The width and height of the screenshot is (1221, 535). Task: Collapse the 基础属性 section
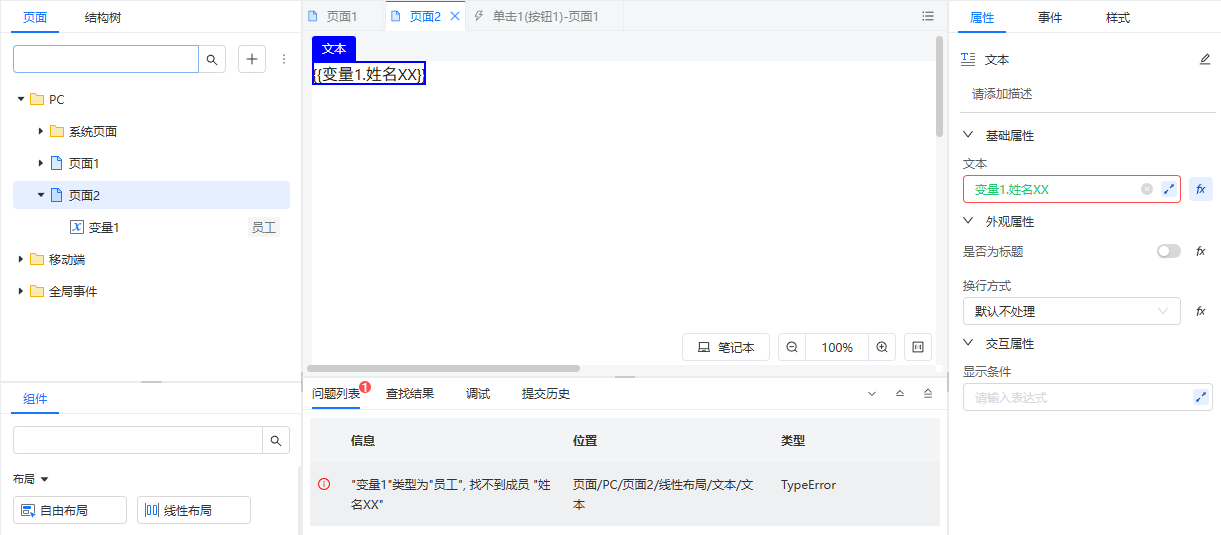[968, 135]
